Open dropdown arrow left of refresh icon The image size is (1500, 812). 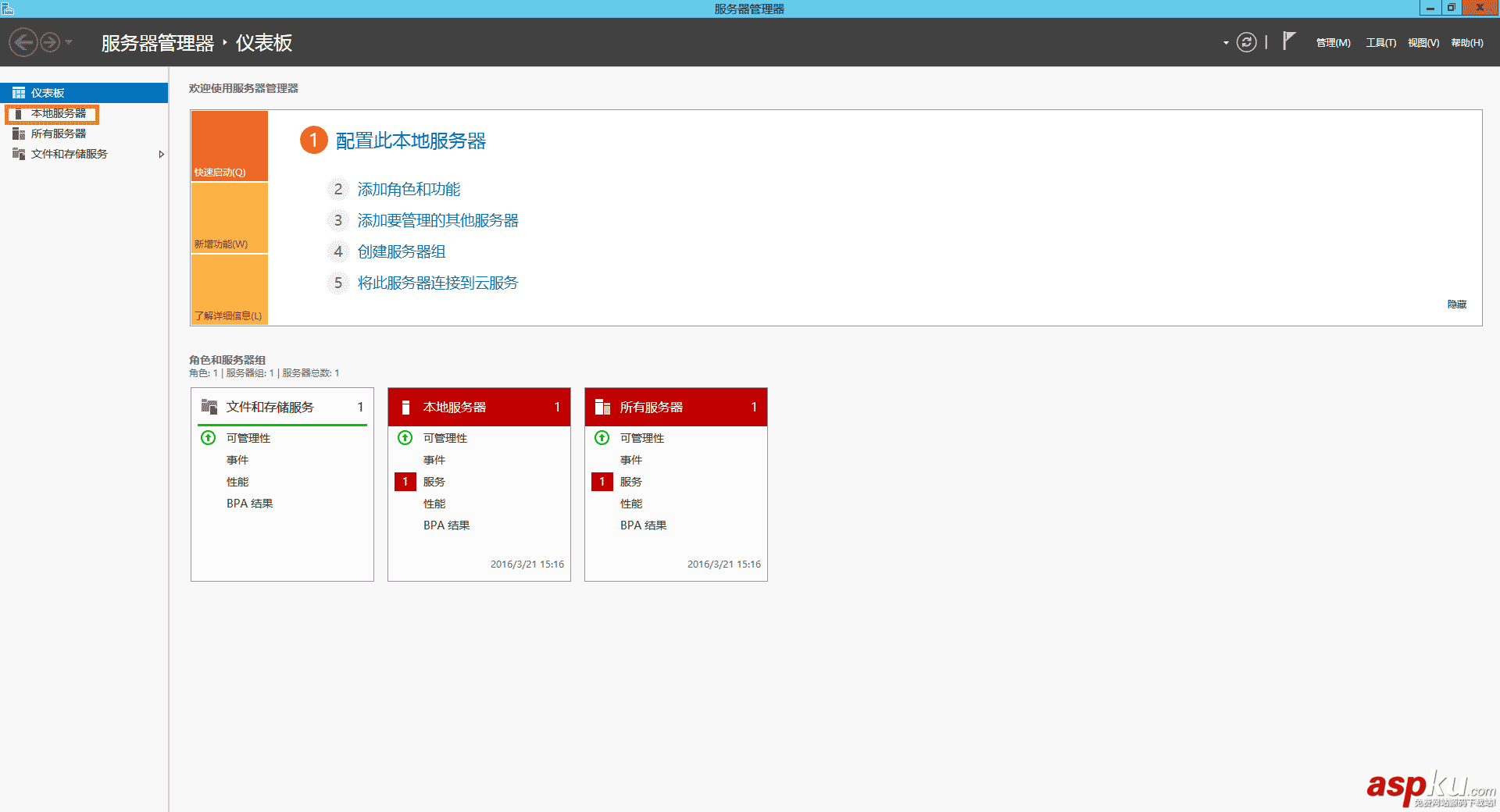1226,43
